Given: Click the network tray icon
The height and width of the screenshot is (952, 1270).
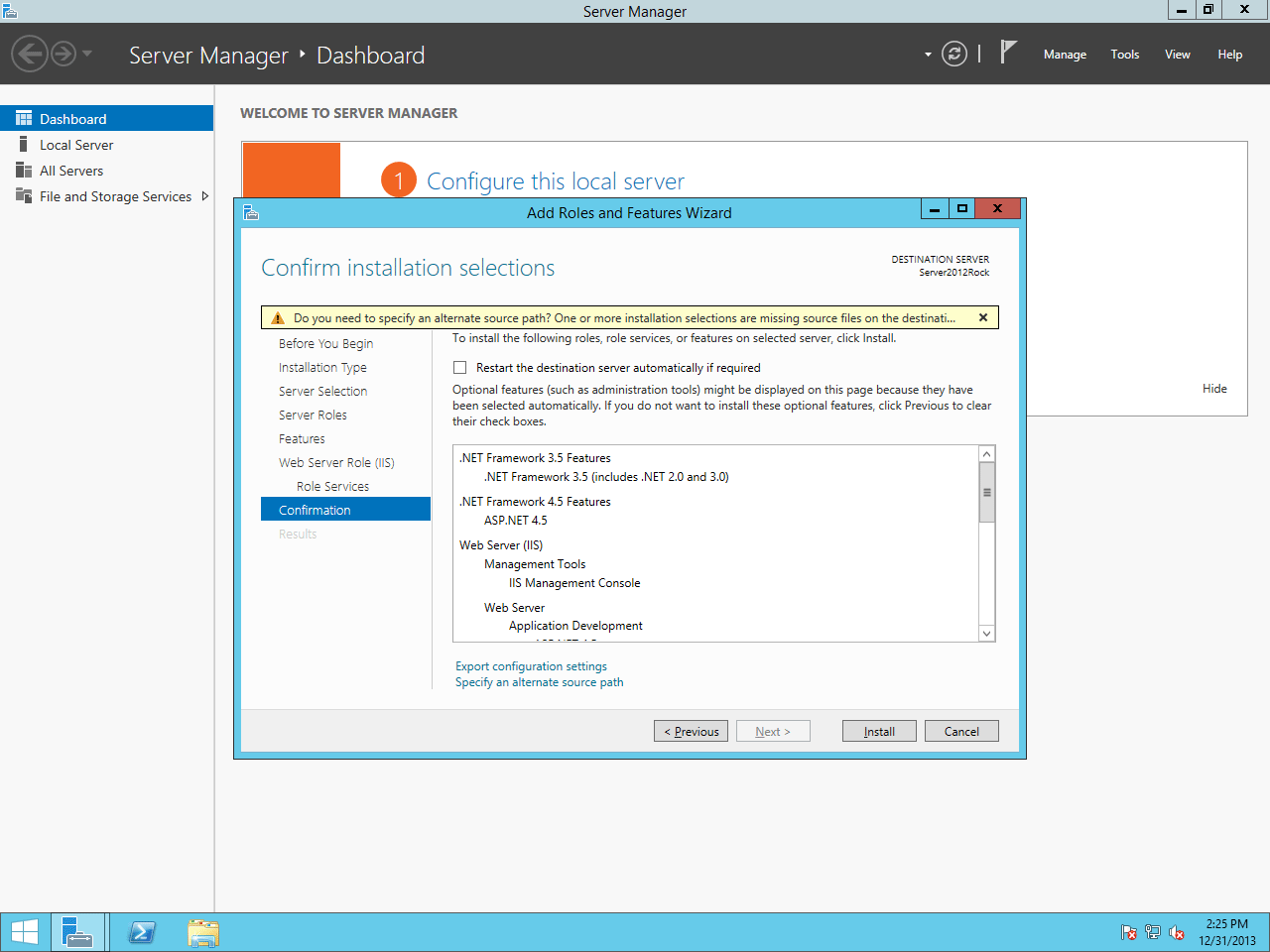Looking at the screenshot, I should pos(1152,932).
